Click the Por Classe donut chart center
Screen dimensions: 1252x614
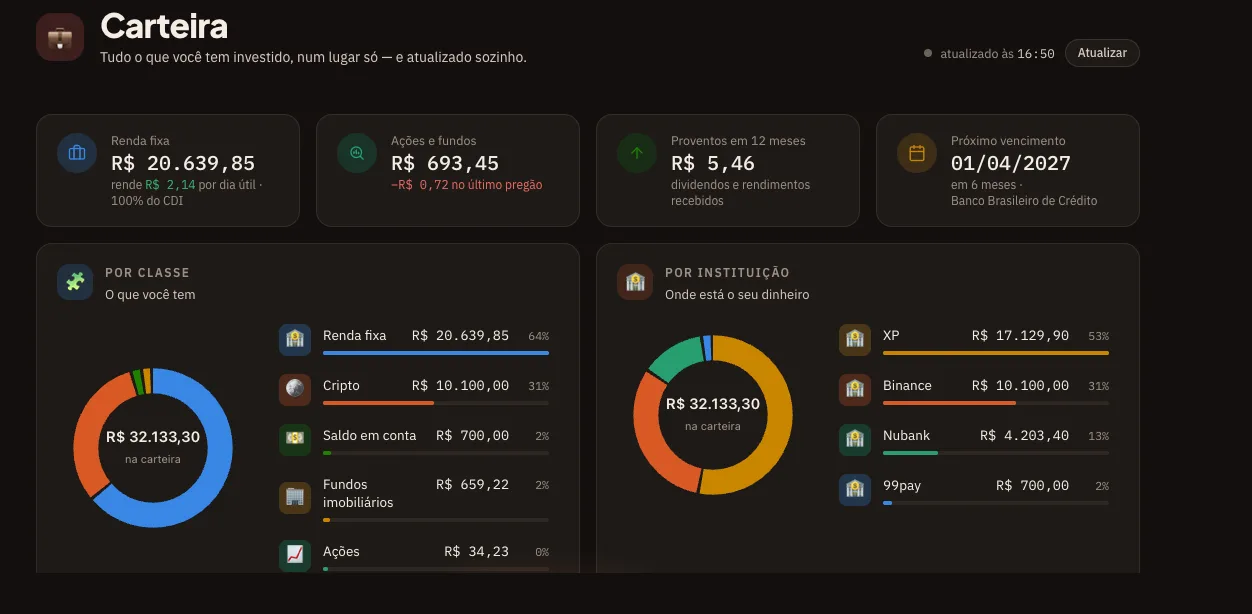point(153,447)
